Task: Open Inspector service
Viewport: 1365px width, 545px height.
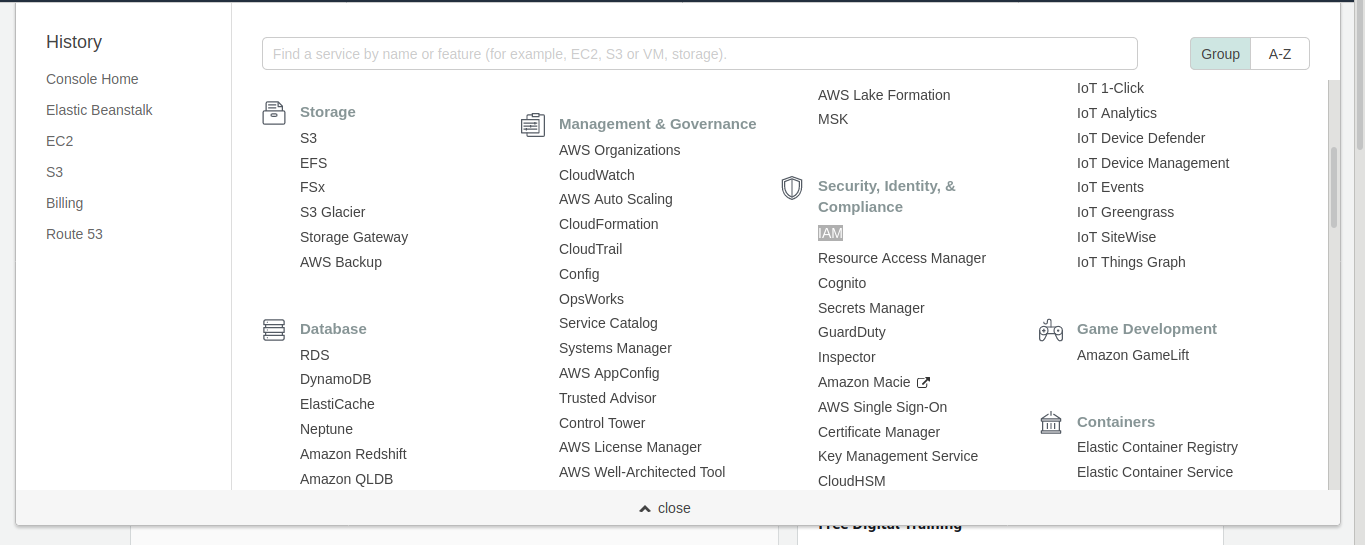Action: 847,357
